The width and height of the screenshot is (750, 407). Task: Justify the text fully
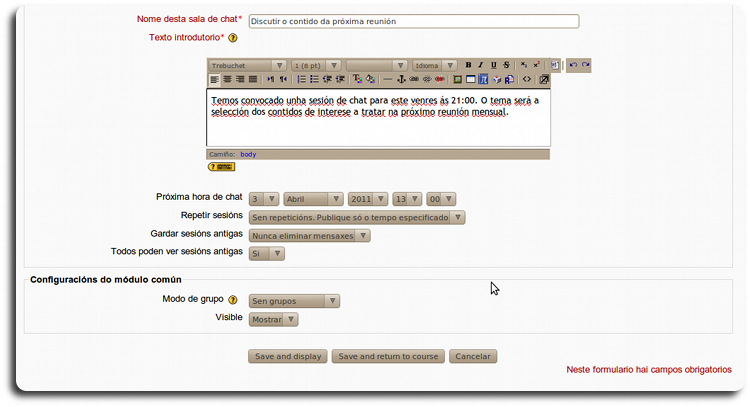click(x=253, y=79)
